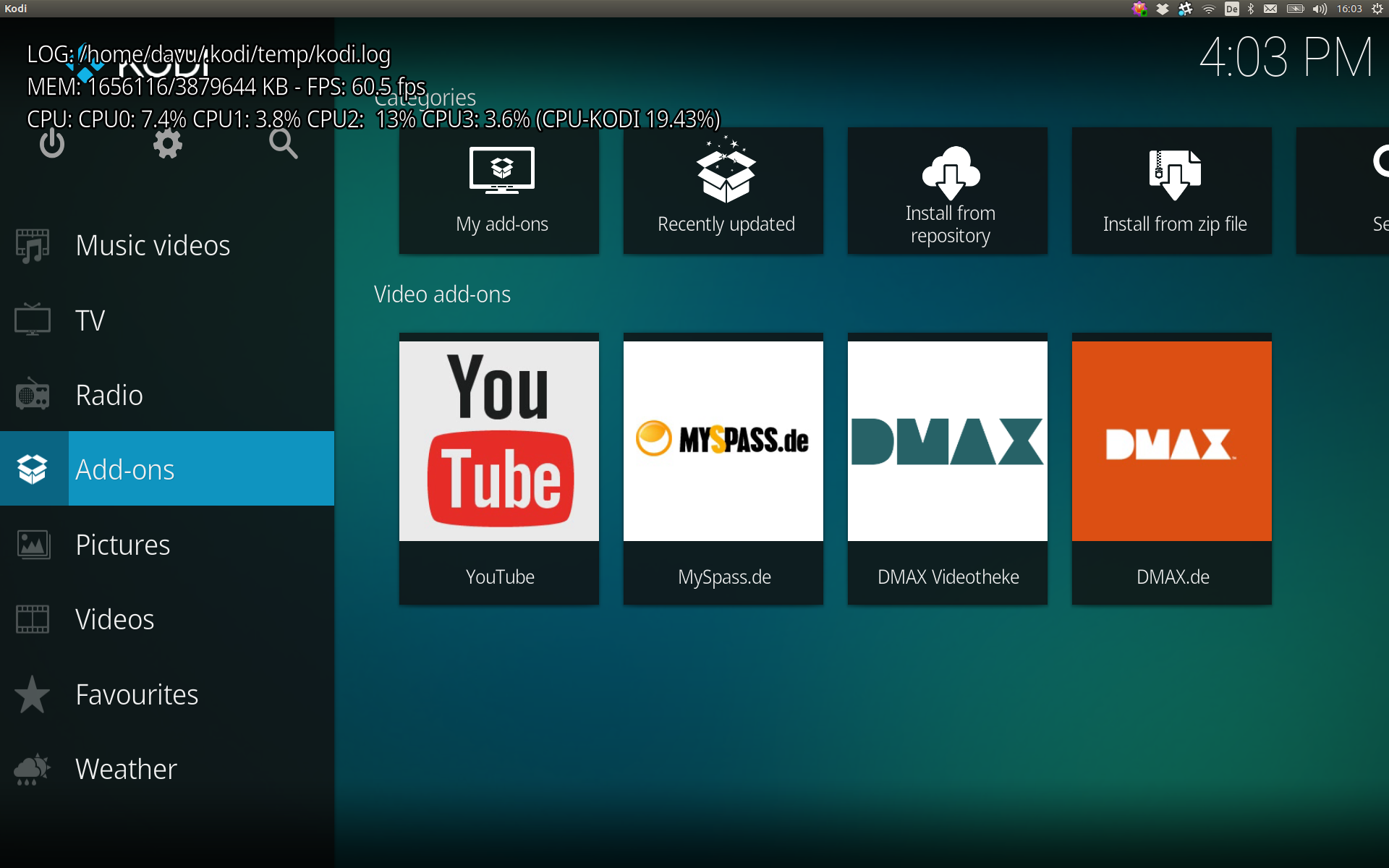Open Kodi settings gear icon
This screenshot has height=868, width=1389.
pyautogui.click(x=167, y=144)
